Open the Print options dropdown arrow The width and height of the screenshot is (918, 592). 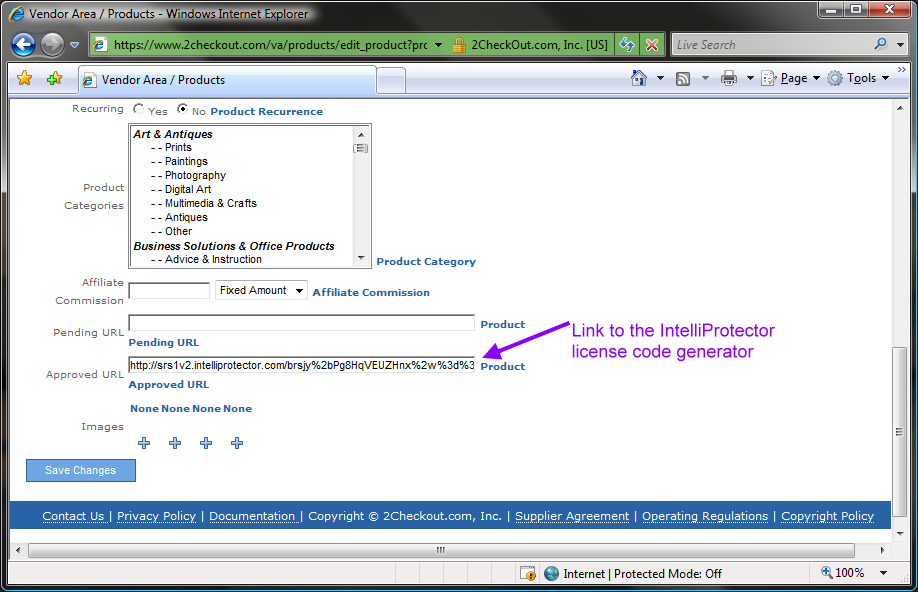(x=749, y=78)
